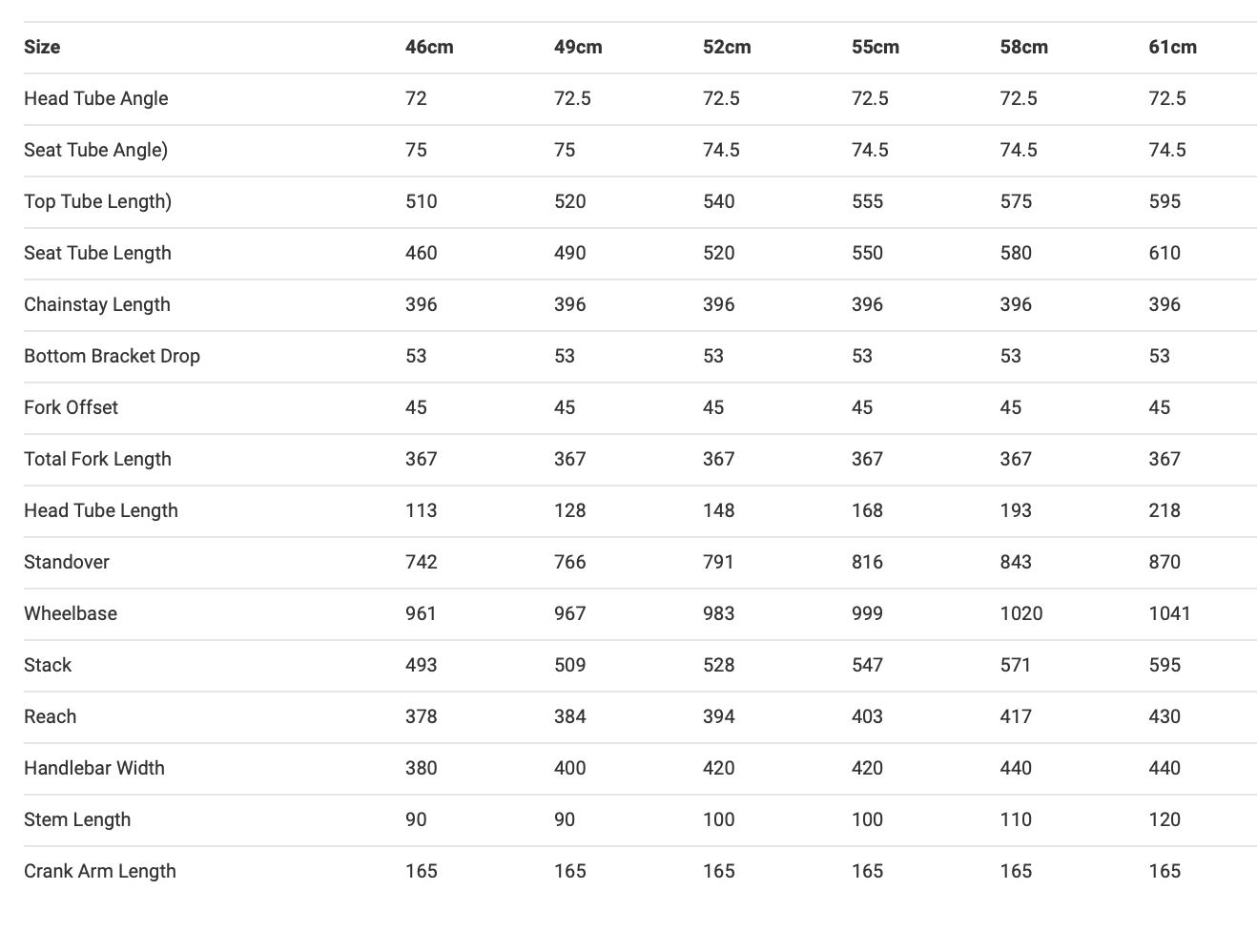
Task: Select the Crank Arm Length row label
Action: click(x=99, y=872)
